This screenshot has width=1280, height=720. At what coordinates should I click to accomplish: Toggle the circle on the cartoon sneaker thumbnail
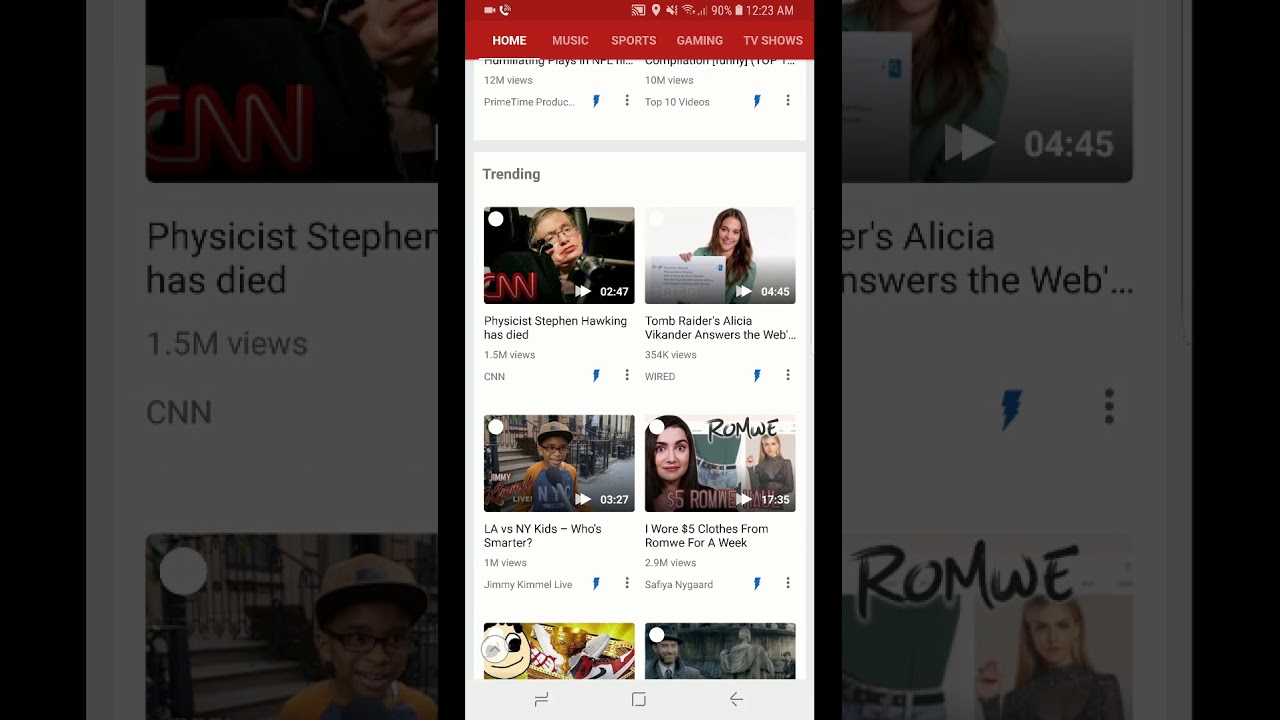pyautogui.click(x=496, y=635)
